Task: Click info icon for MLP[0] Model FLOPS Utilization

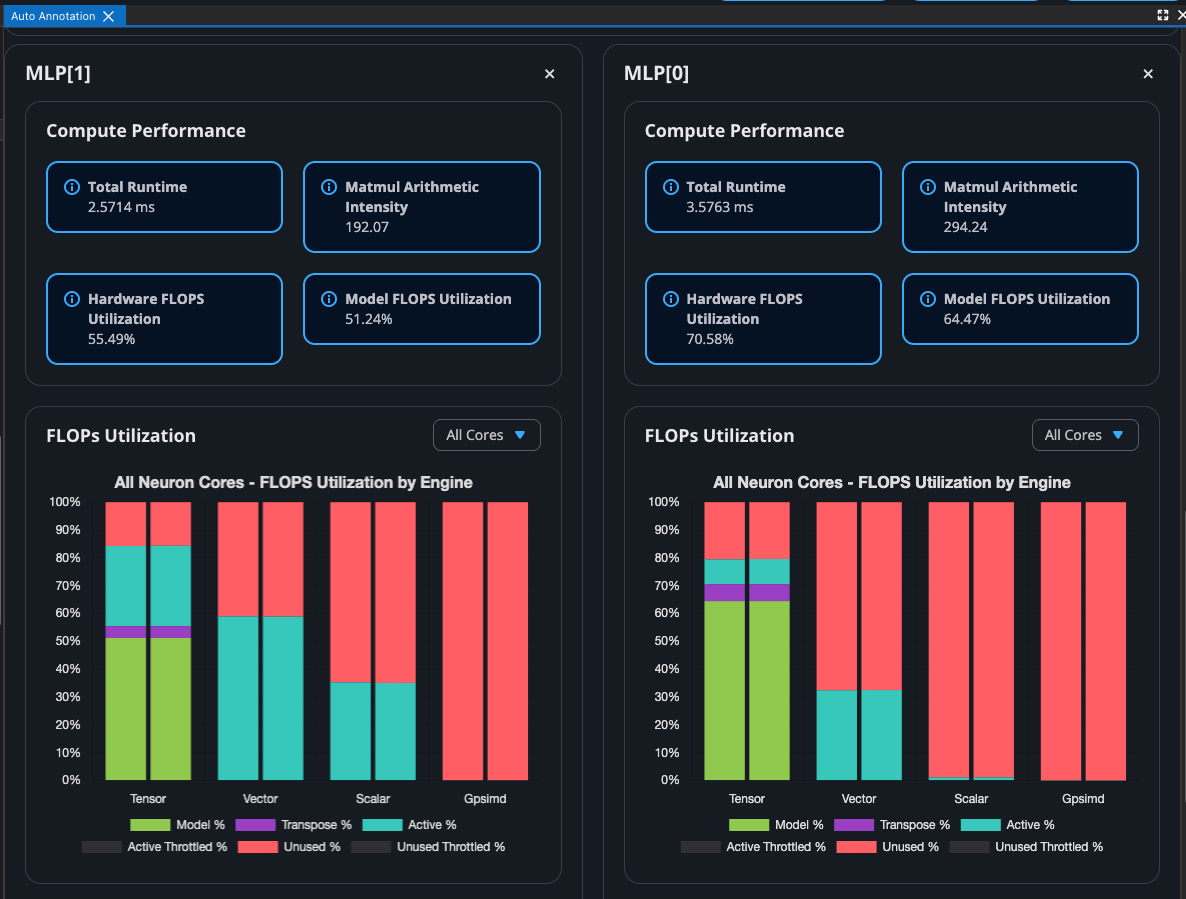Action: point(928,299)
